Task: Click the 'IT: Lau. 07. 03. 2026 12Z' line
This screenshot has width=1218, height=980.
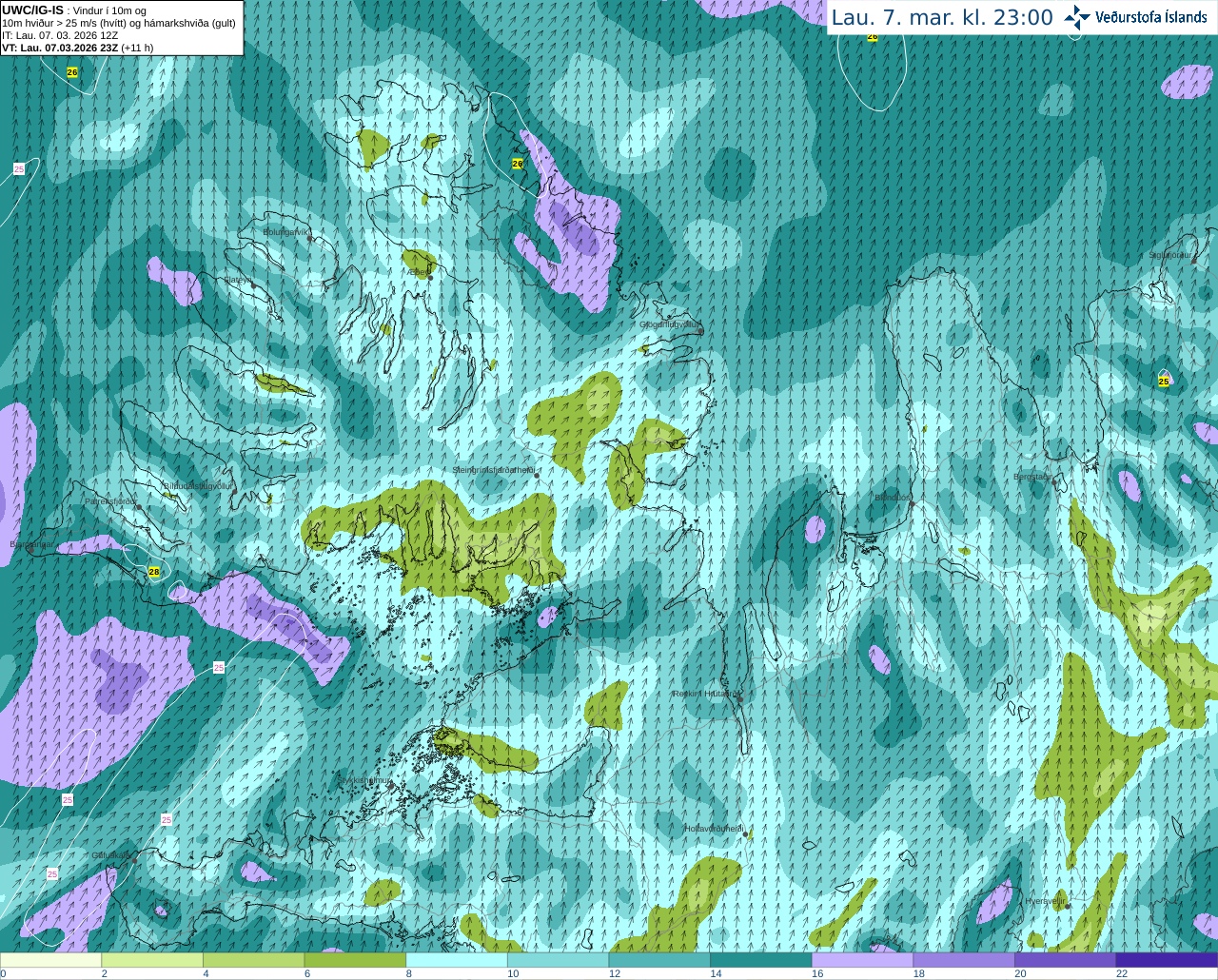Action: click(60, 35)
